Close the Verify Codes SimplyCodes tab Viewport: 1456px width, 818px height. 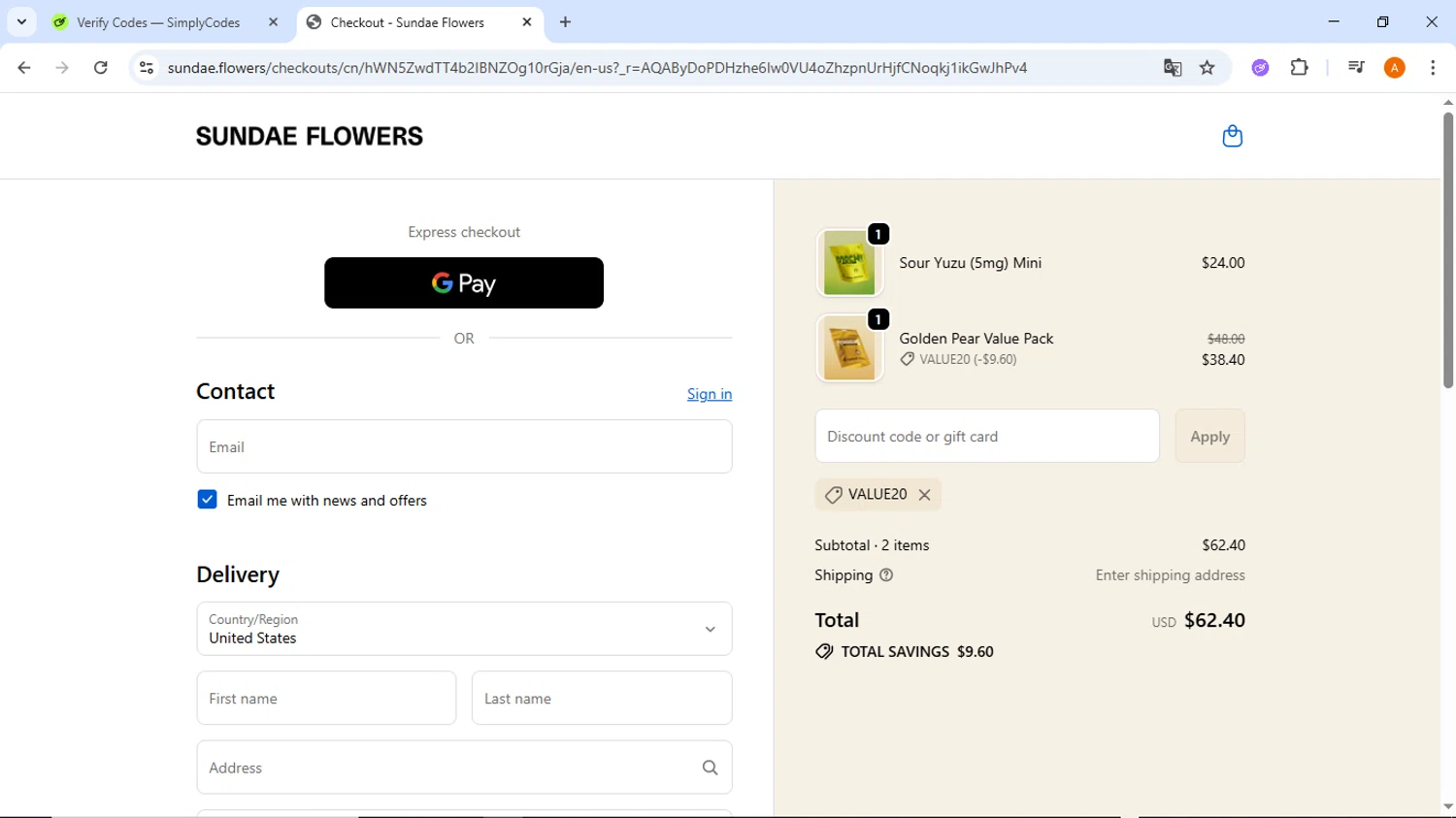coord(273,22)
